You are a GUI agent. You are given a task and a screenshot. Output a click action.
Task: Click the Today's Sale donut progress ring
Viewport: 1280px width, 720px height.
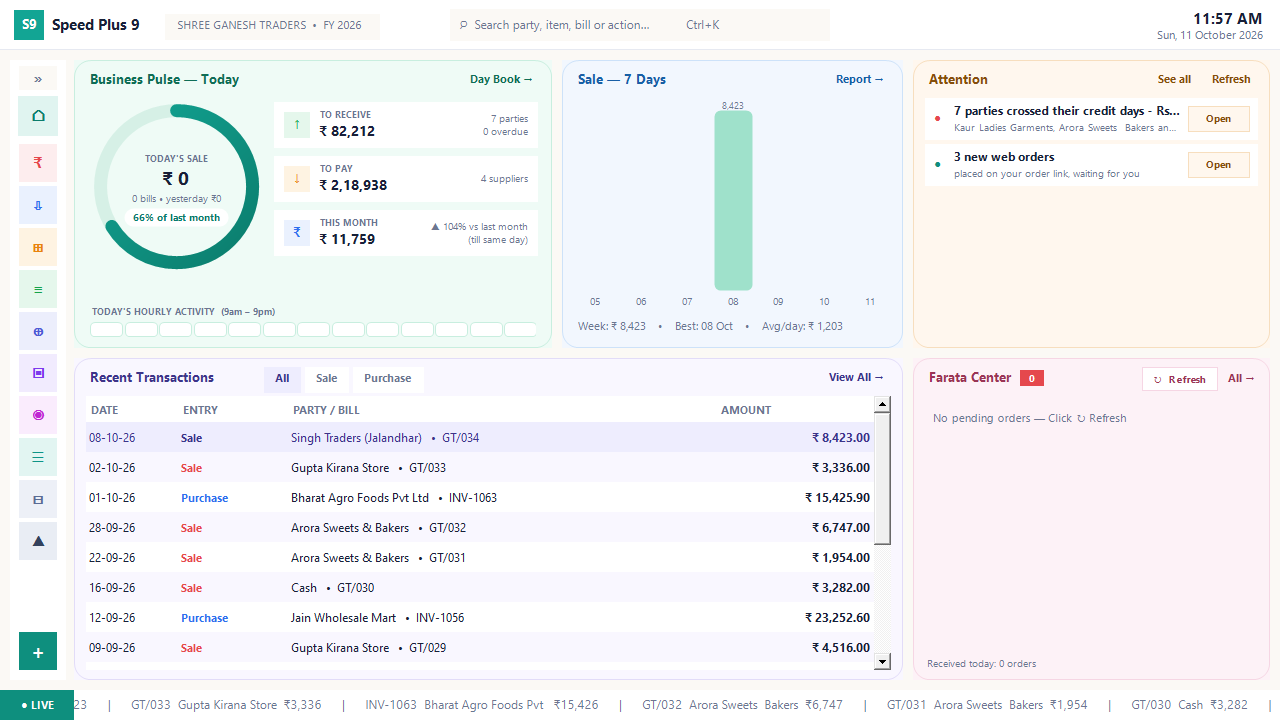(x=176, y=187)
